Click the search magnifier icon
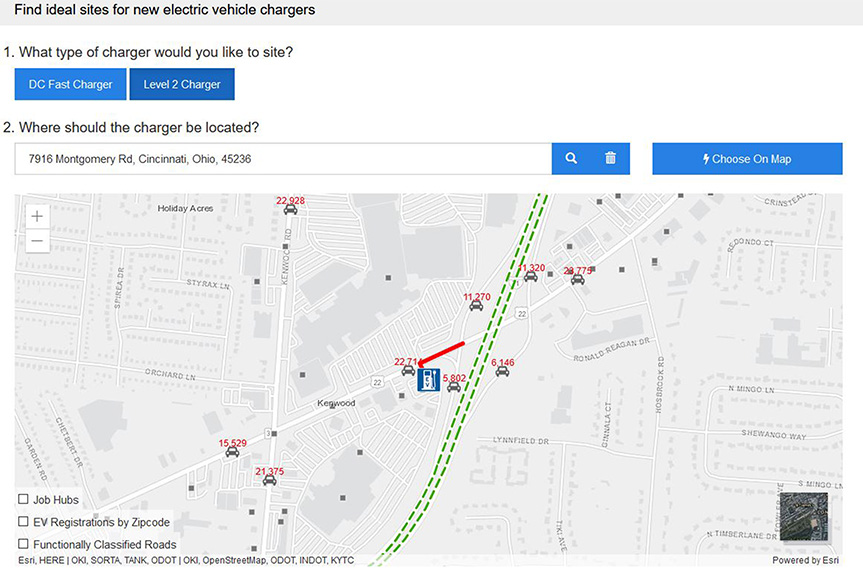The image size is (863, 578). (571, 158)
